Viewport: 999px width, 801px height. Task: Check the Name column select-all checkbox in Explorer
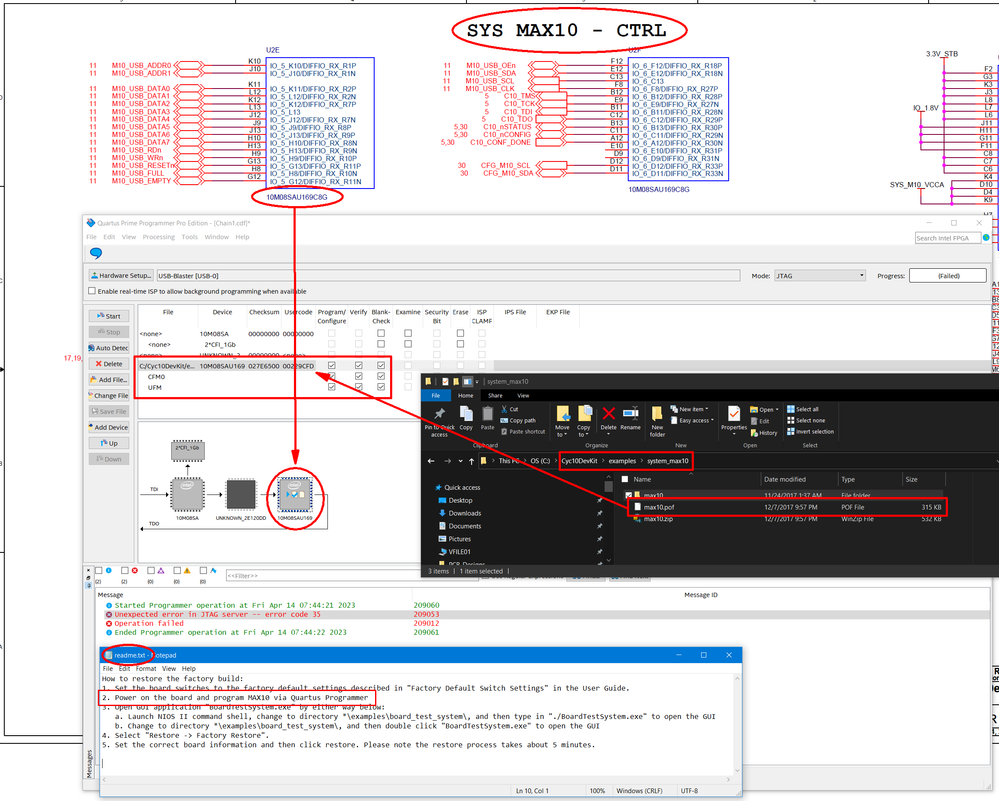624,479
